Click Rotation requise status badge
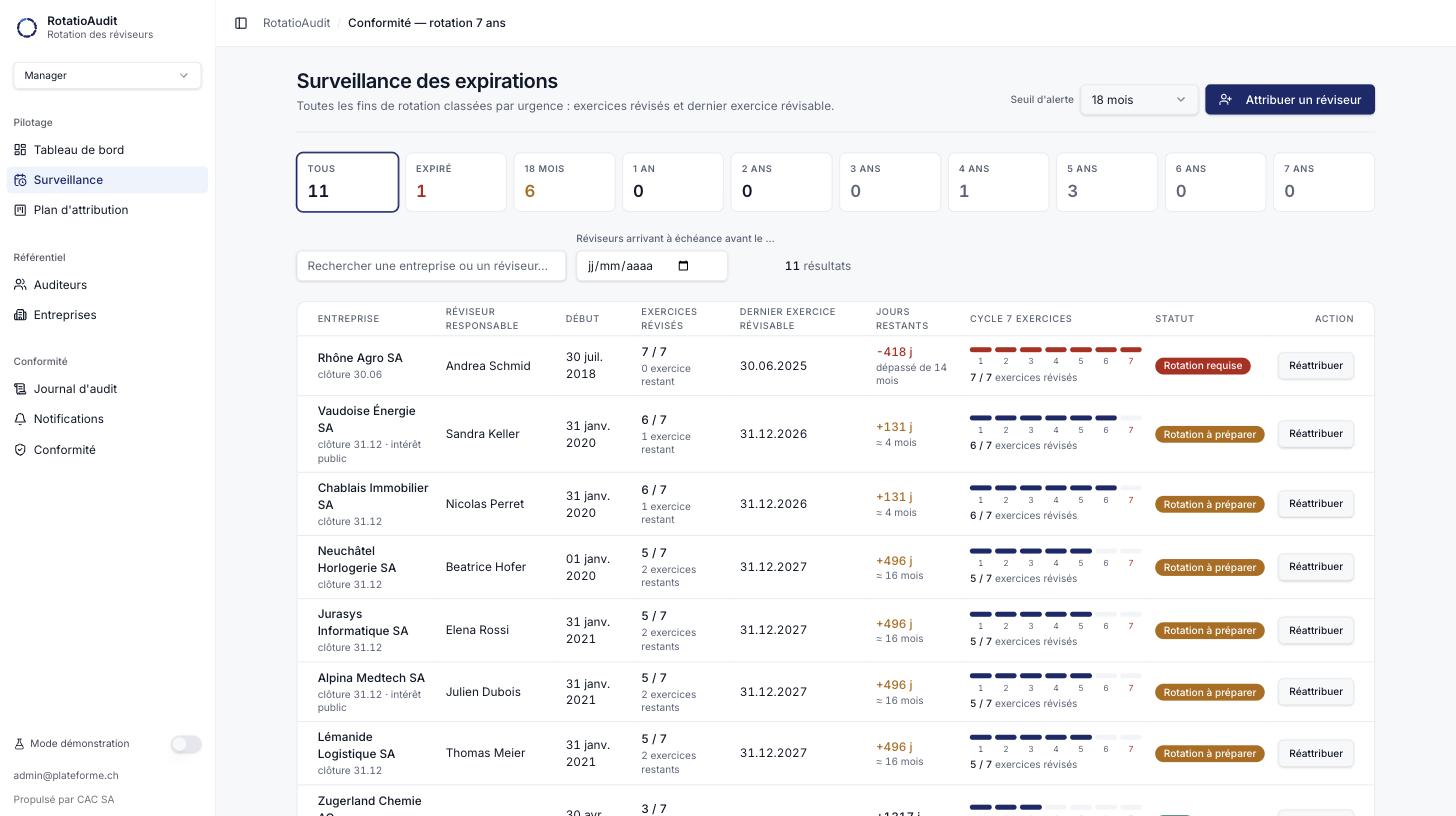1456x816 pixels. click(x=1203, y=366)
